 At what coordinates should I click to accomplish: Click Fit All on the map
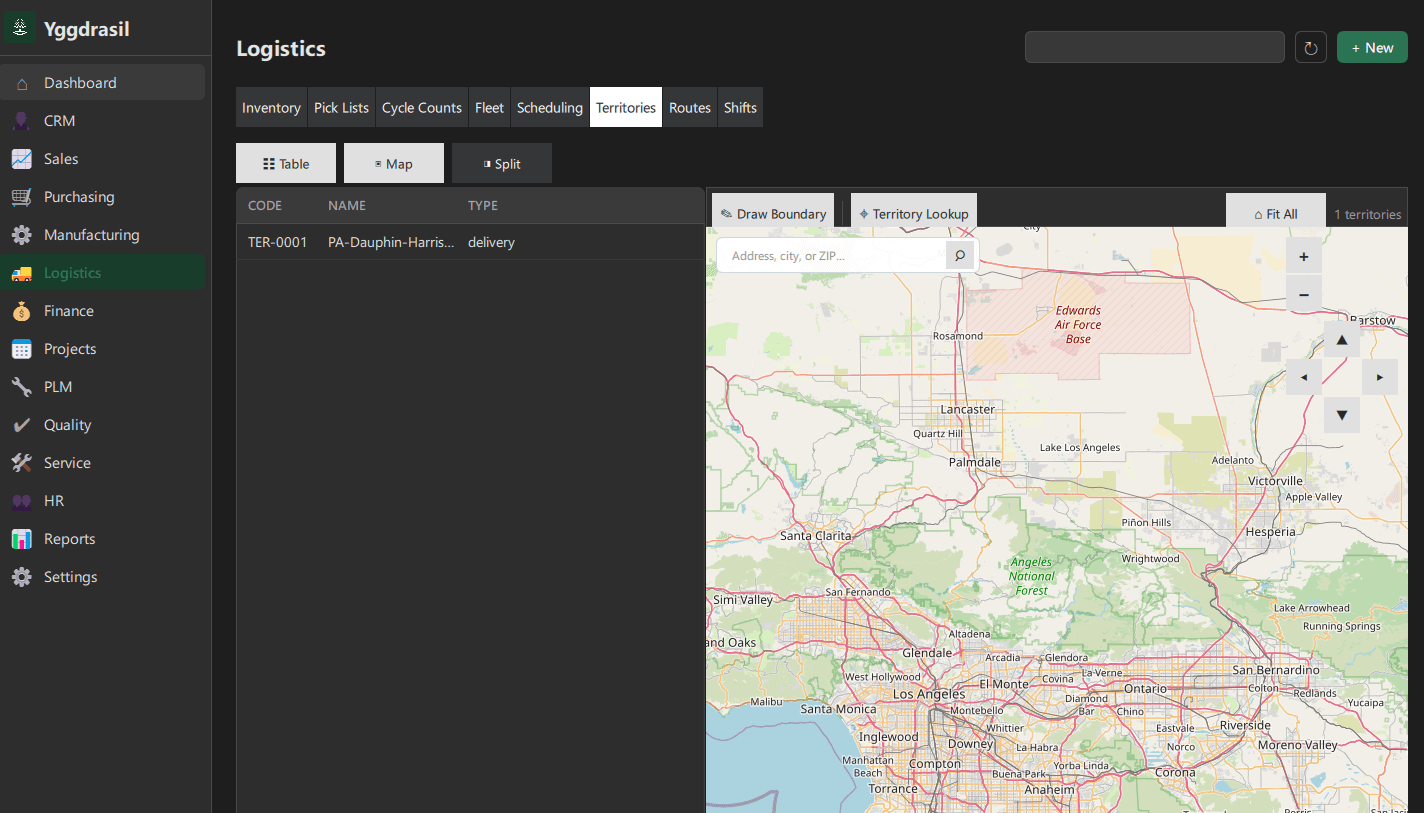[x=1275, y=212]
